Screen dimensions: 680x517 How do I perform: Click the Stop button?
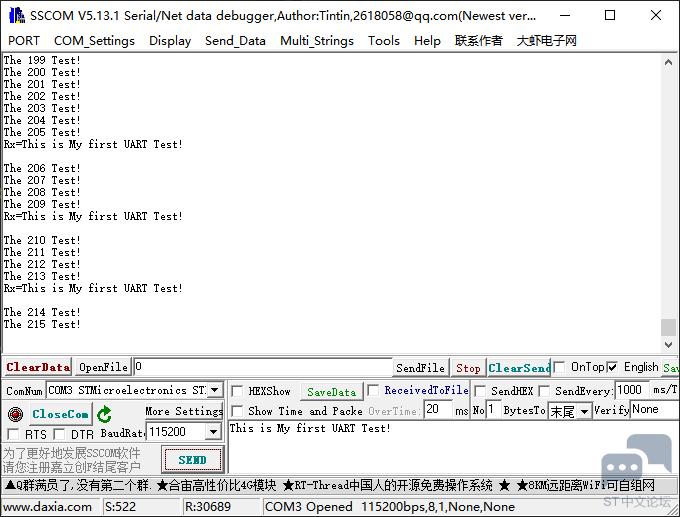[x=468, y=368]
